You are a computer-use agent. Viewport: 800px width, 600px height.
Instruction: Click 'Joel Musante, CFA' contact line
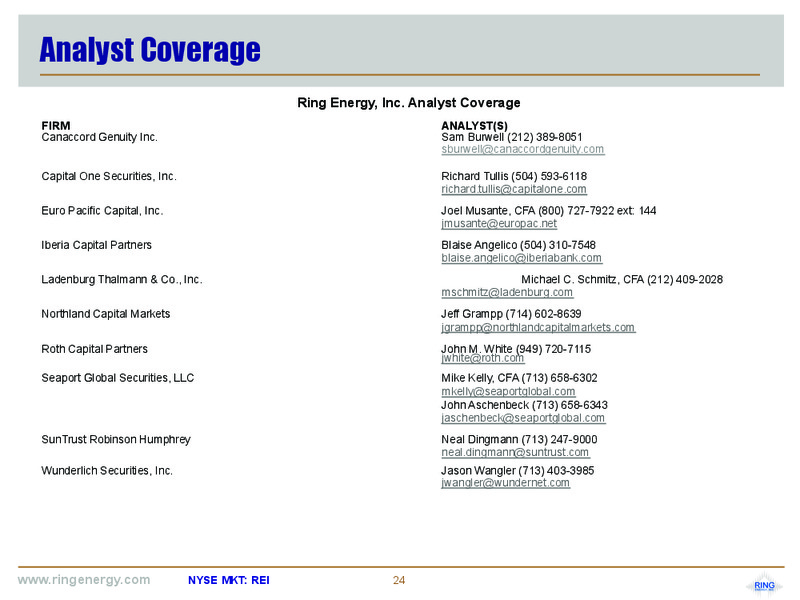pos(548,211)
